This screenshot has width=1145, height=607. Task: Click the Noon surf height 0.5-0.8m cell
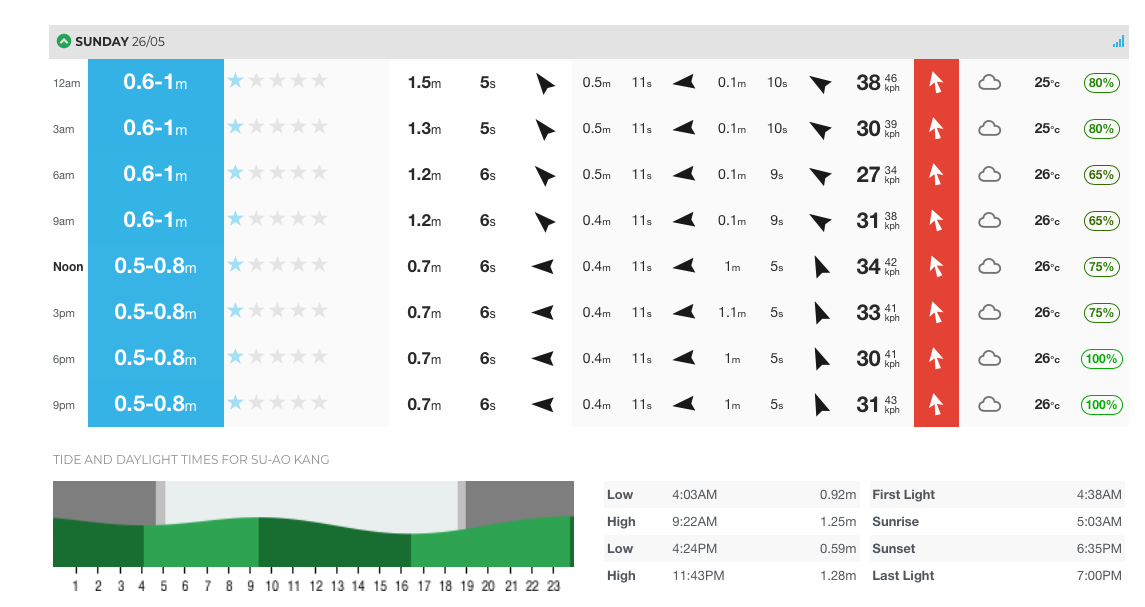click(156, 267)
